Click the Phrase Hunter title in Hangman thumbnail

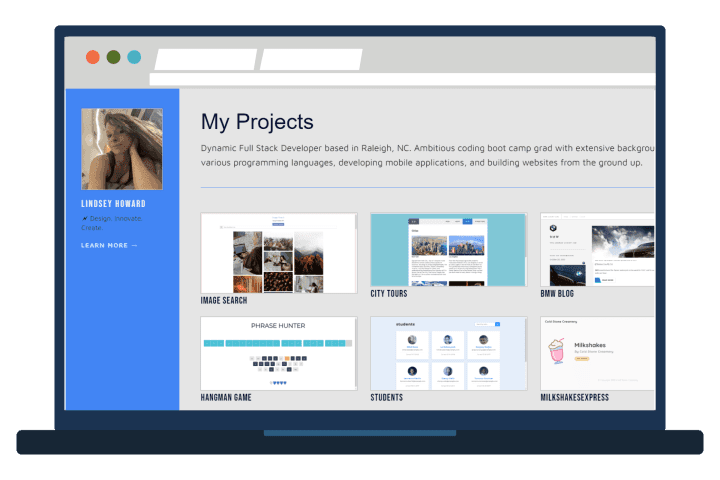tap(278, 326)
